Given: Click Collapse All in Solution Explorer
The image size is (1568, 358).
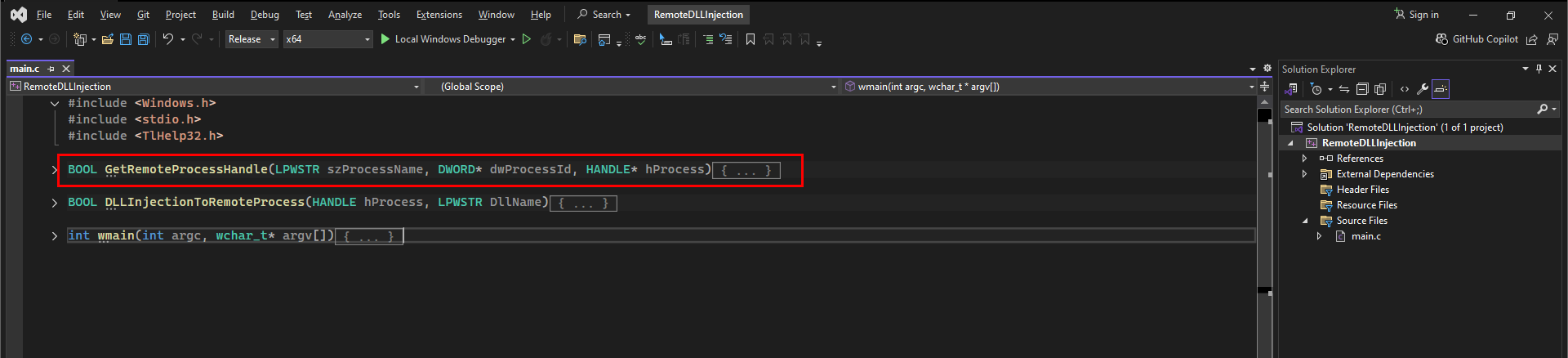Looking at the screenshot, I should [1362, 89].
